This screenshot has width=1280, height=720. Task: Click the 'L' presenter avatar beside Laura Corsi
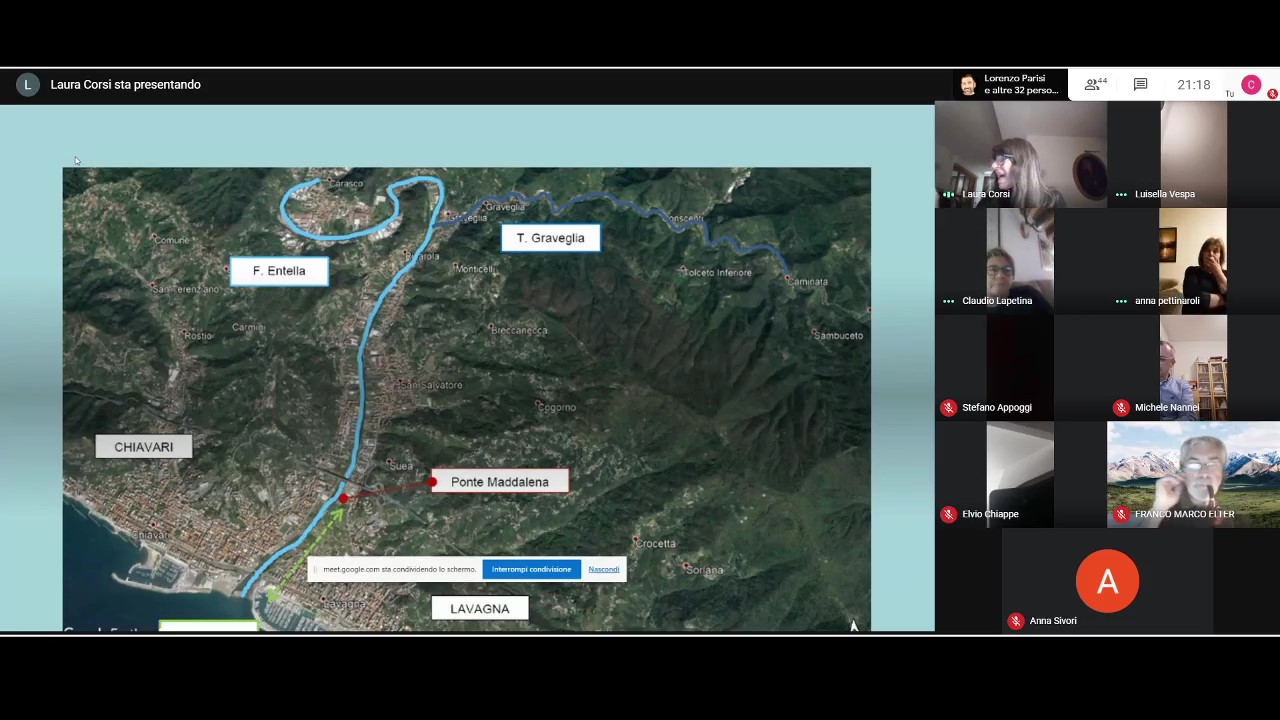click(27, 85)
